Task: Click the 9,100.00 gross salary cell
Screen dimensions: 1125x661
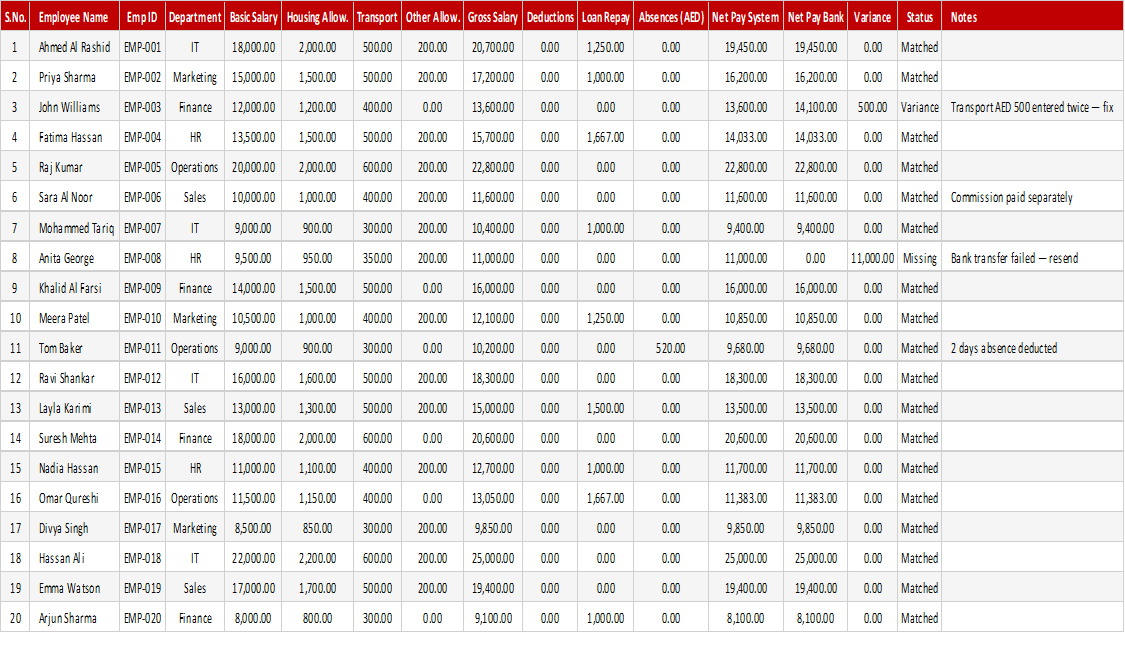Action: (x=492, y=619)
